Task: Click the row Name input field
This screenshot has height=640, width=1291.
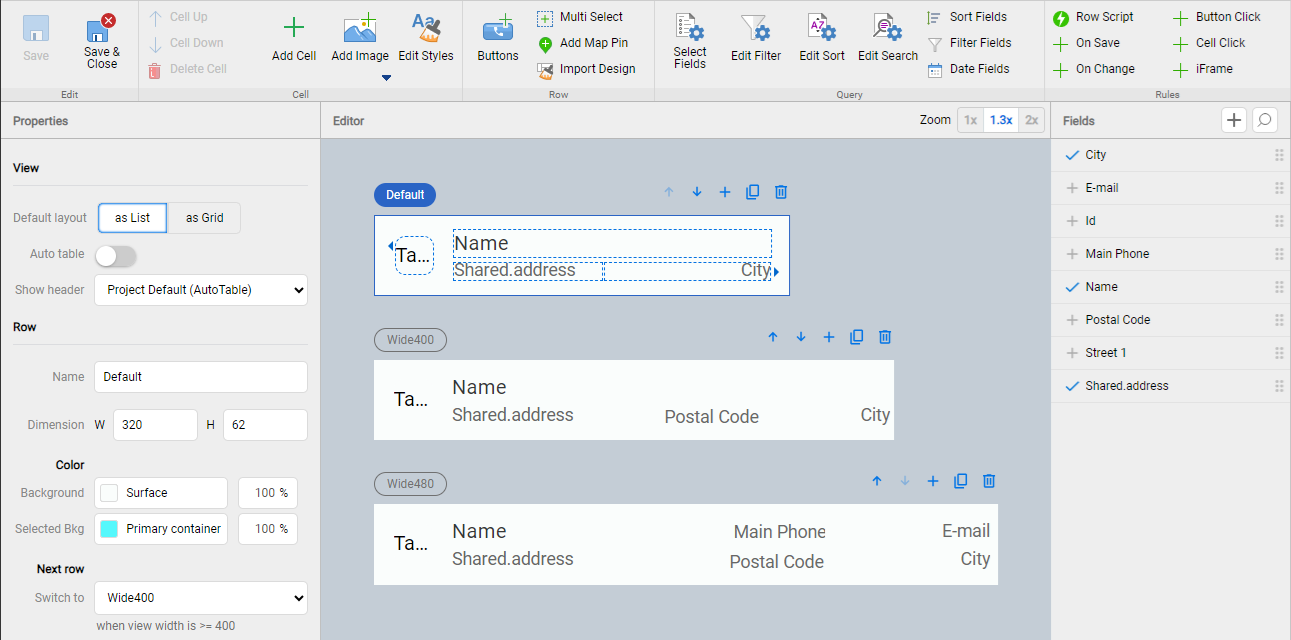Action: coord(201,377)
